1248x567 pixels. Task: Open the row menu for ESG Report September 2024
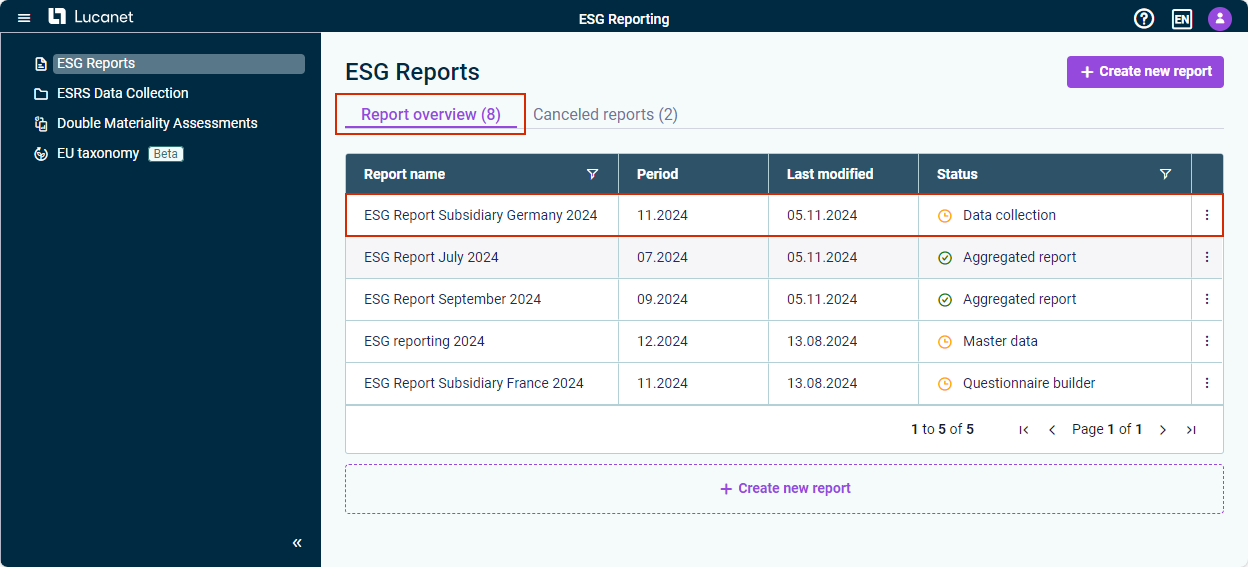pos(1207,299)
